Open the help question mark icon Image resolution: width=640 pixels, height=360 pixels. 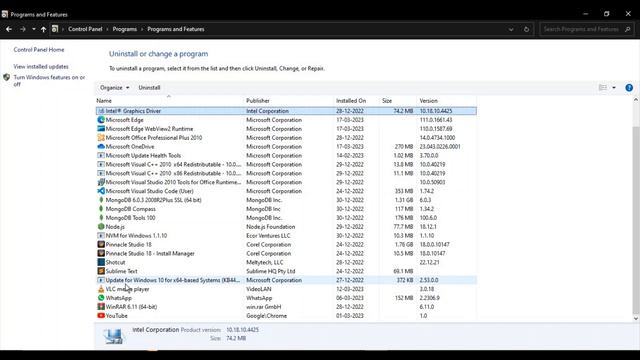(x=629, y=88)
